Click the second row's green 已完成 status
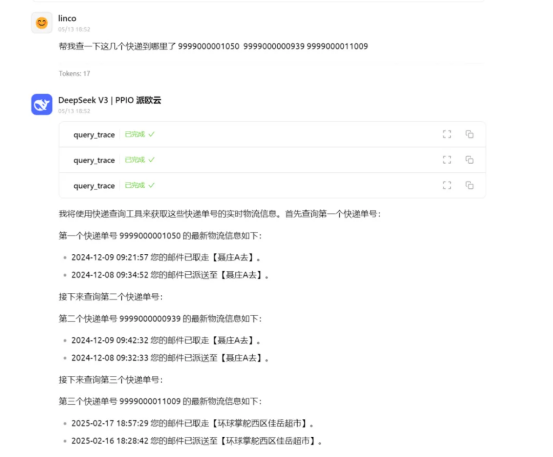The image size is (553, 457). (140, 160)
